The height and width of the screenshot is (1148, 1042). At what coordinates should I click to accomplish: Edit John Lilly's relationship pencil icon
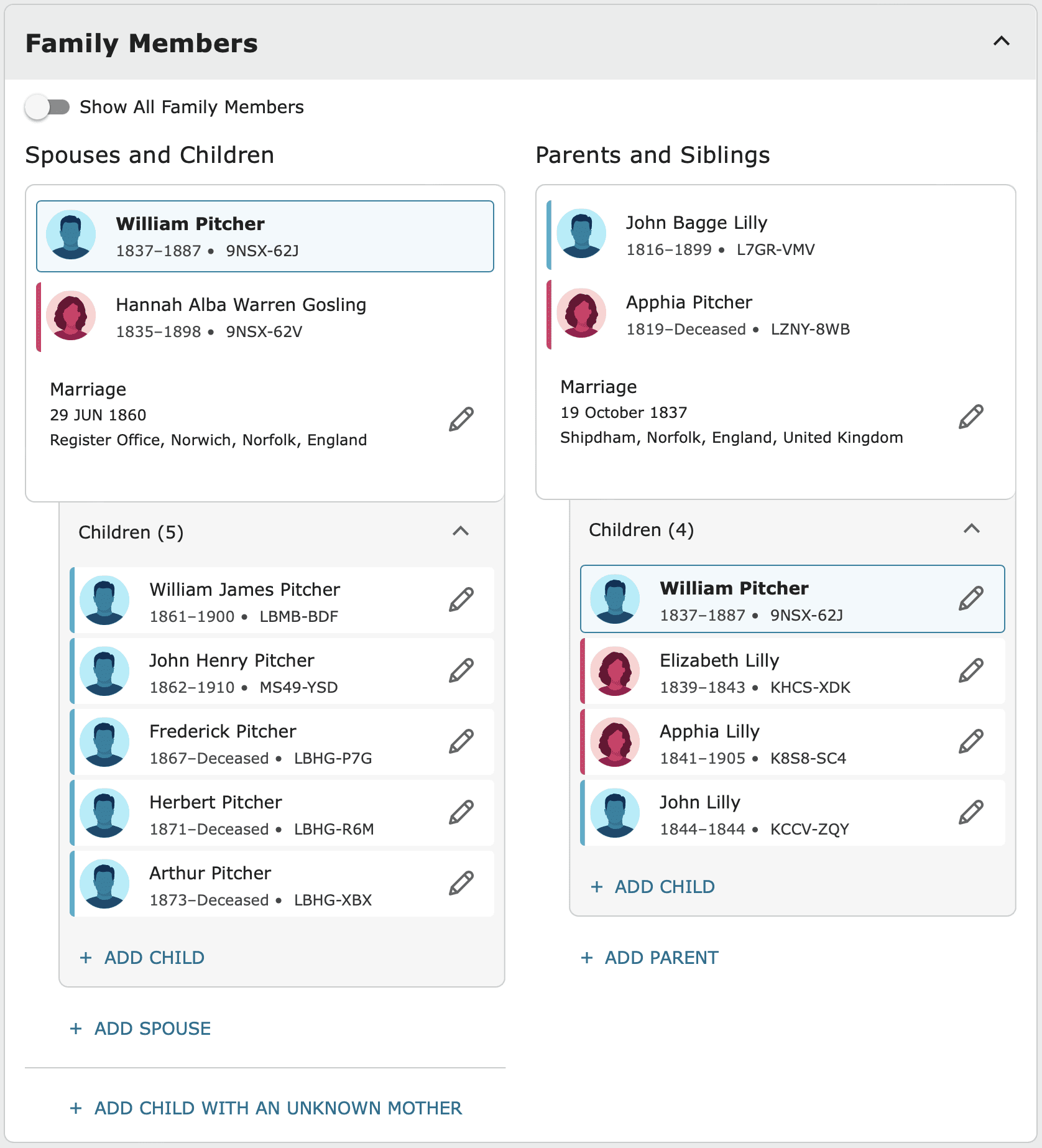click(x=971, y=812)
